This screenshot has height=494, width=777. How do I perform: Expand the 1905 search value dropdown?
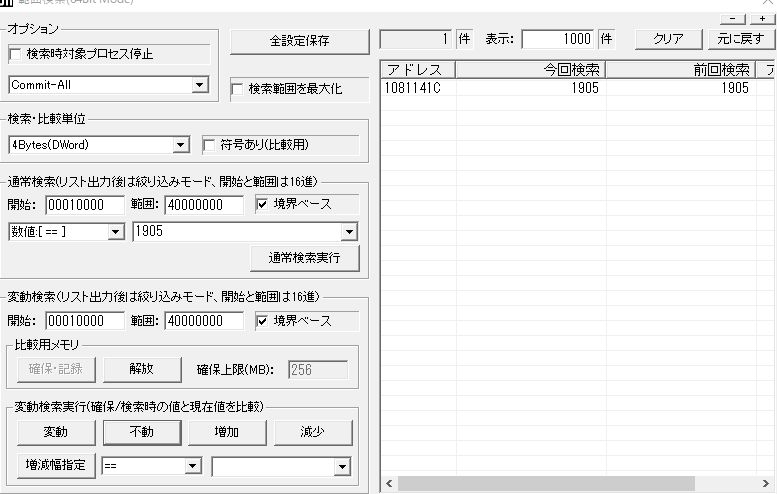coord(349,231)
